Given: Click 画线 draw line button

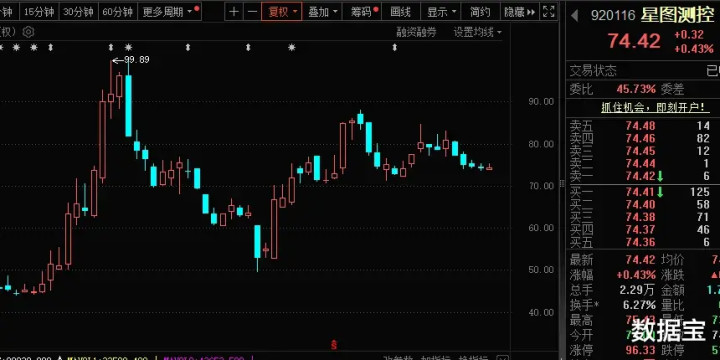Looking at the screenshot, I should (x=401, y=12).
